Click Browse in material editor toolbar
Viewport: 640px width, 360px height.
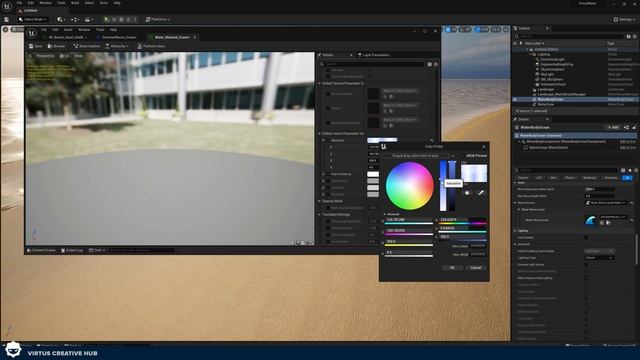point(57,46)
